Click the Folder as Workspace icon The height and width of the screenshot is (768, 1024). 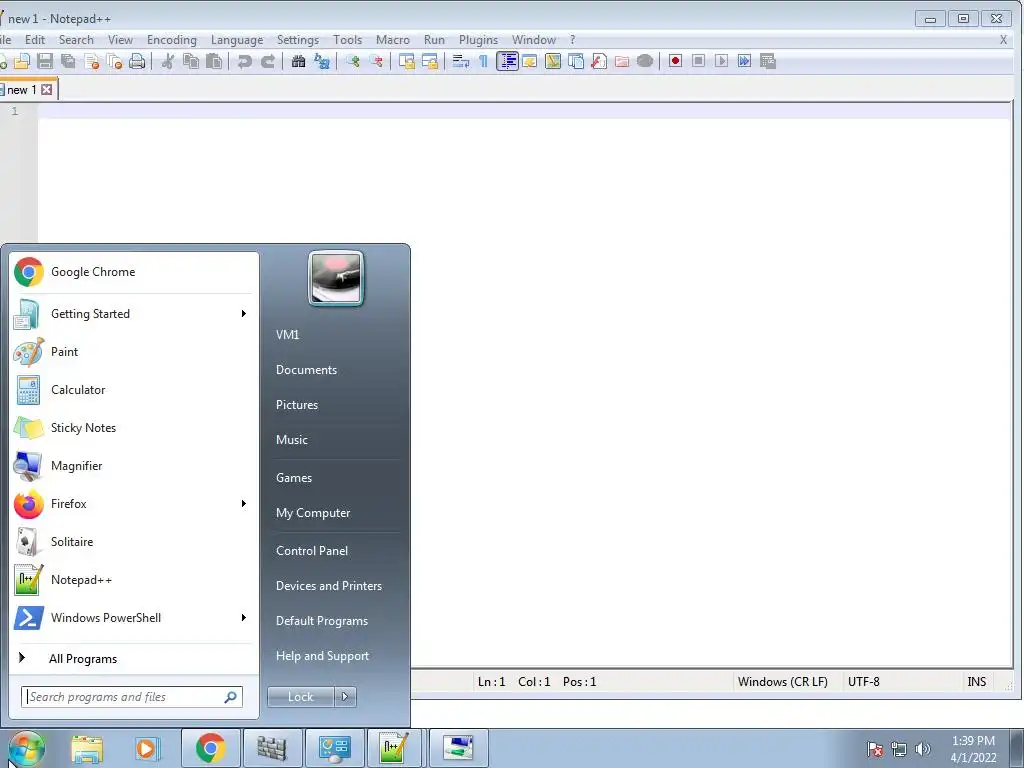point(622,61)
